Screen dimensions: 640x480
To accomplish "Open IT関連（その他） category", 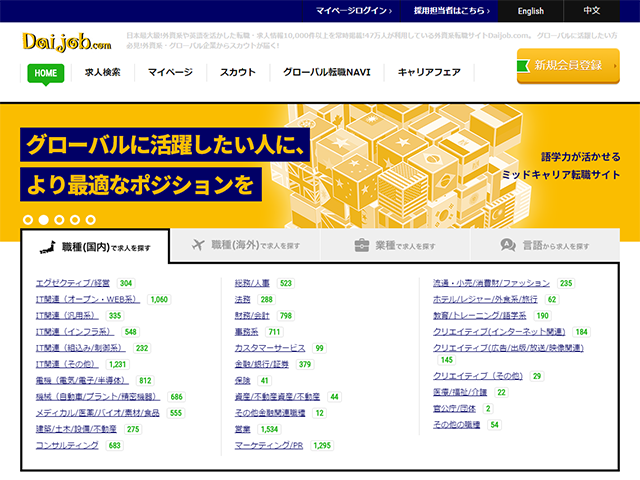I will point(67,364).
